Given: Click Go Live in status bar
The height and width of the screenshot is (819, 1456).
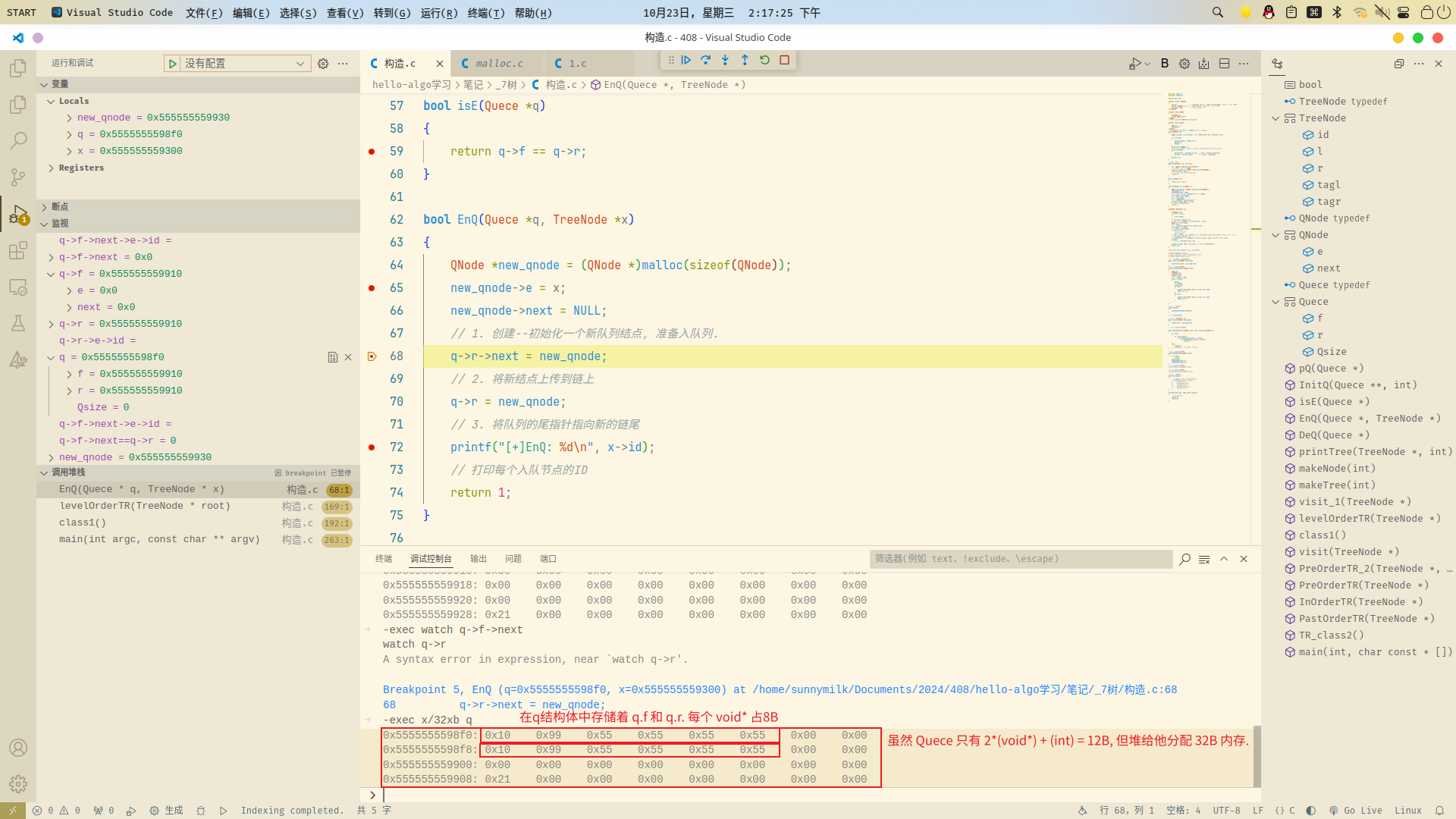Looking at the screenshot, I should click(x=1355, y=811).
